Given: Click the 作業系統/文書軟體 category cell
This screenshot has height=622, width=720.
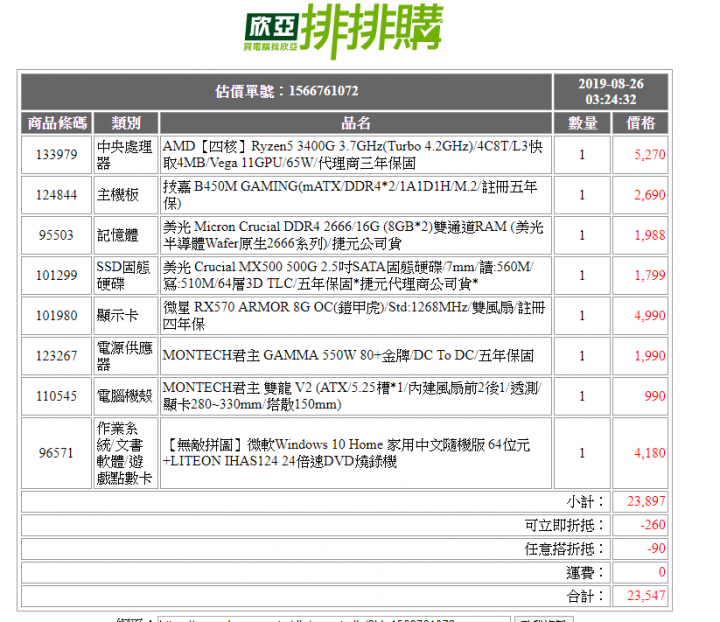Looking at the screenshot, I should (126, 453).
